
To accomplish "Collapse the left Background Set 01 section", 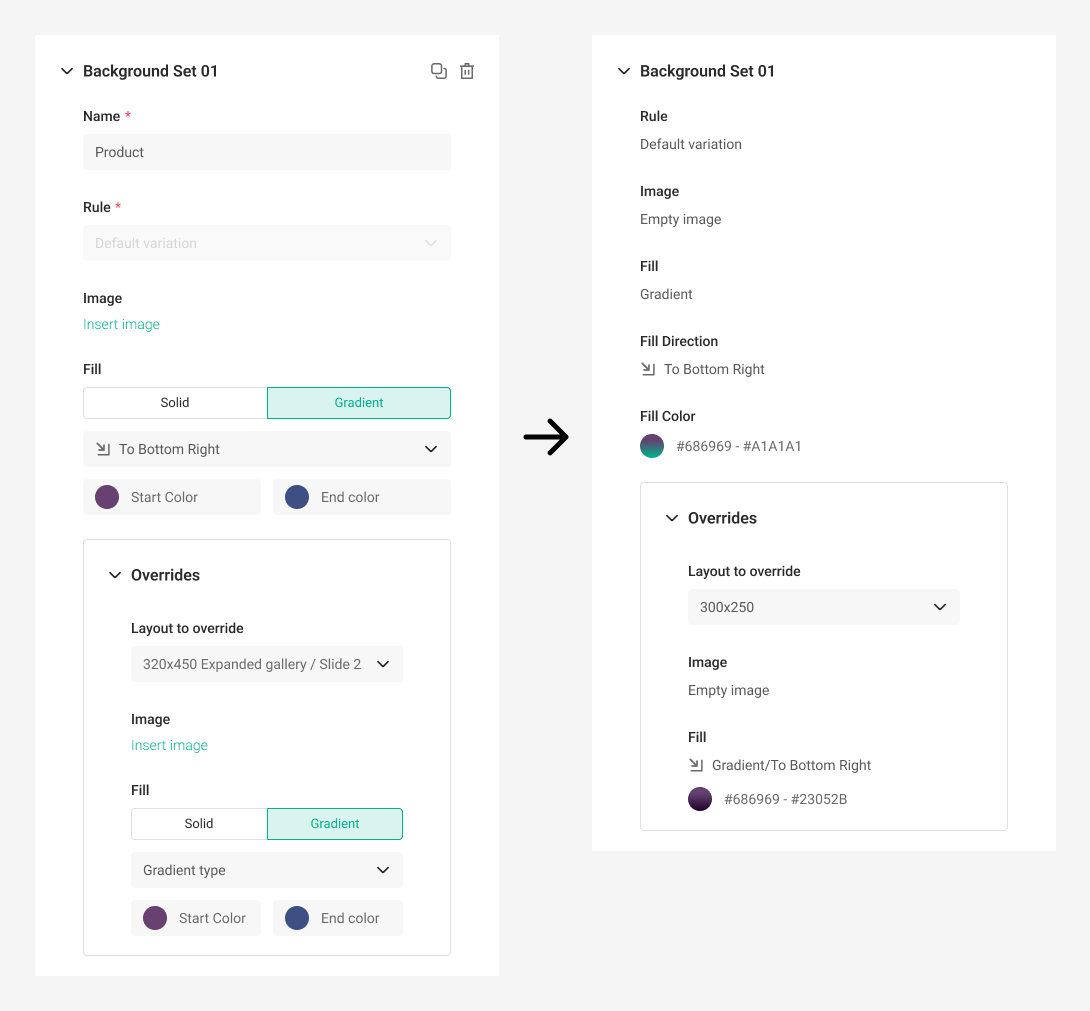I will point(67,71).
